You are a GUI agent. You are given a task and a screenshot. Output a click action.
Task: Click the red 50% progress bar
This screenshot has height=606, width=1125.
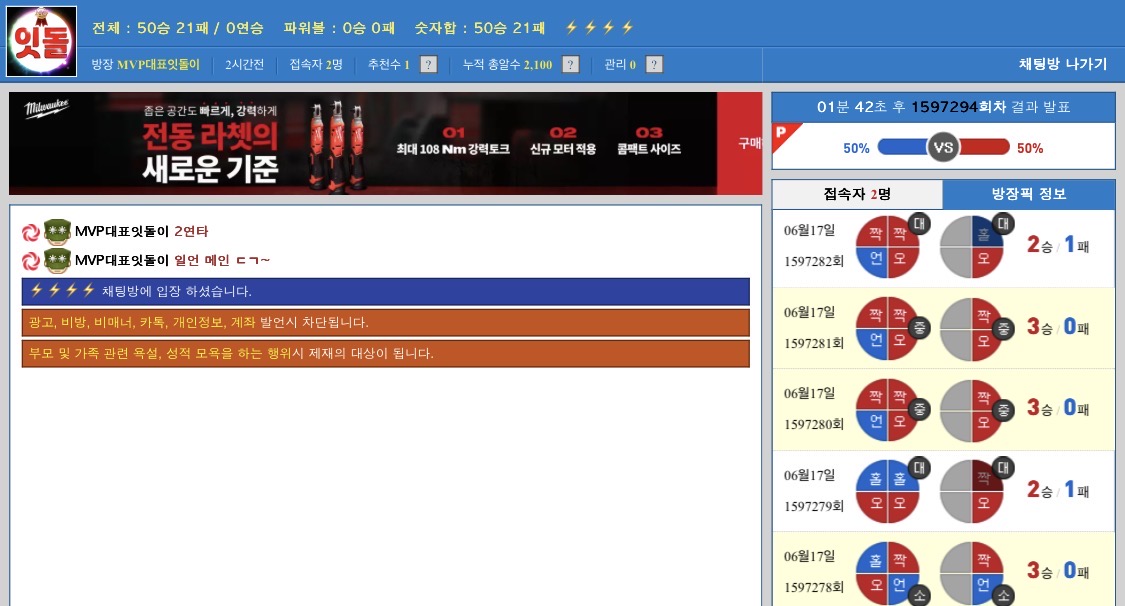click(x=984, y=148)
